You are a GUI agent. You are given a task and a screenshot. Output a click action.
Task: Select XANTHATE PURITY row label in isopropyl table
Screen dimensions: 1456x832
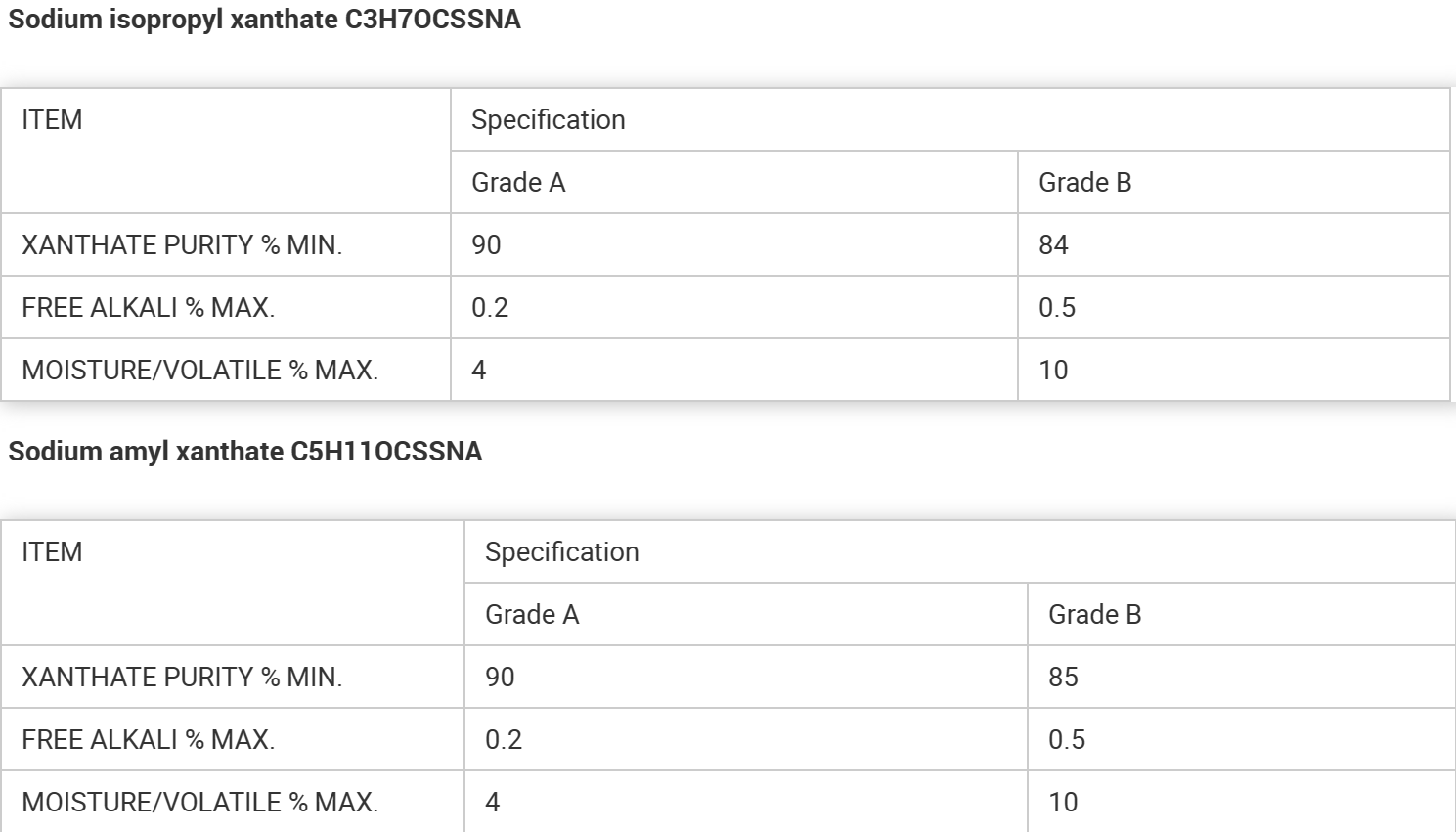click(x=182, y=245)
